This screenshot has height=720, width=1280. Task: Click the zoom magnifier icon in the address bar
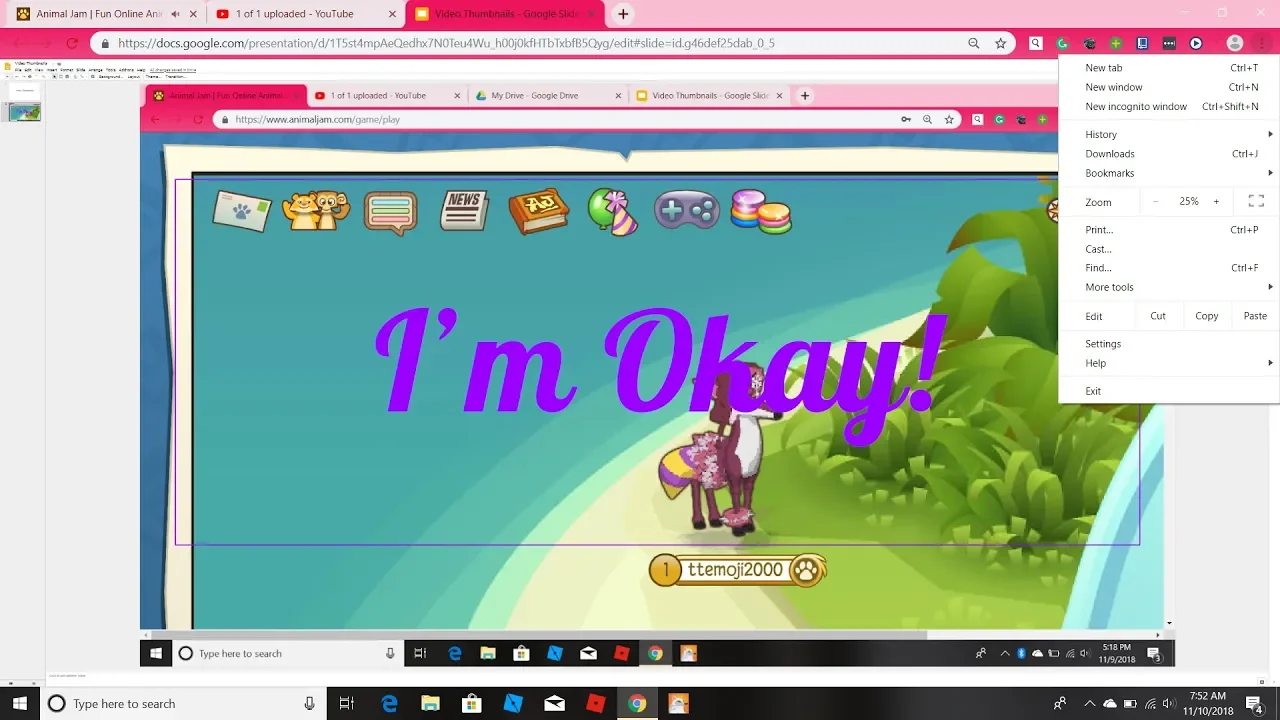tap(973, 43)
